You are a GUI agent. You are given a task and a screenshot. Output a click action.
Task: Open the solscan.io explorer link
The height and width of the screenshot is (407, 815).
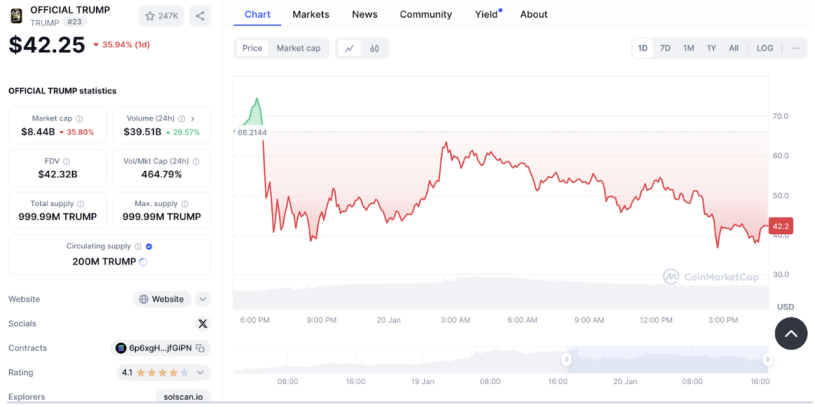183,397
